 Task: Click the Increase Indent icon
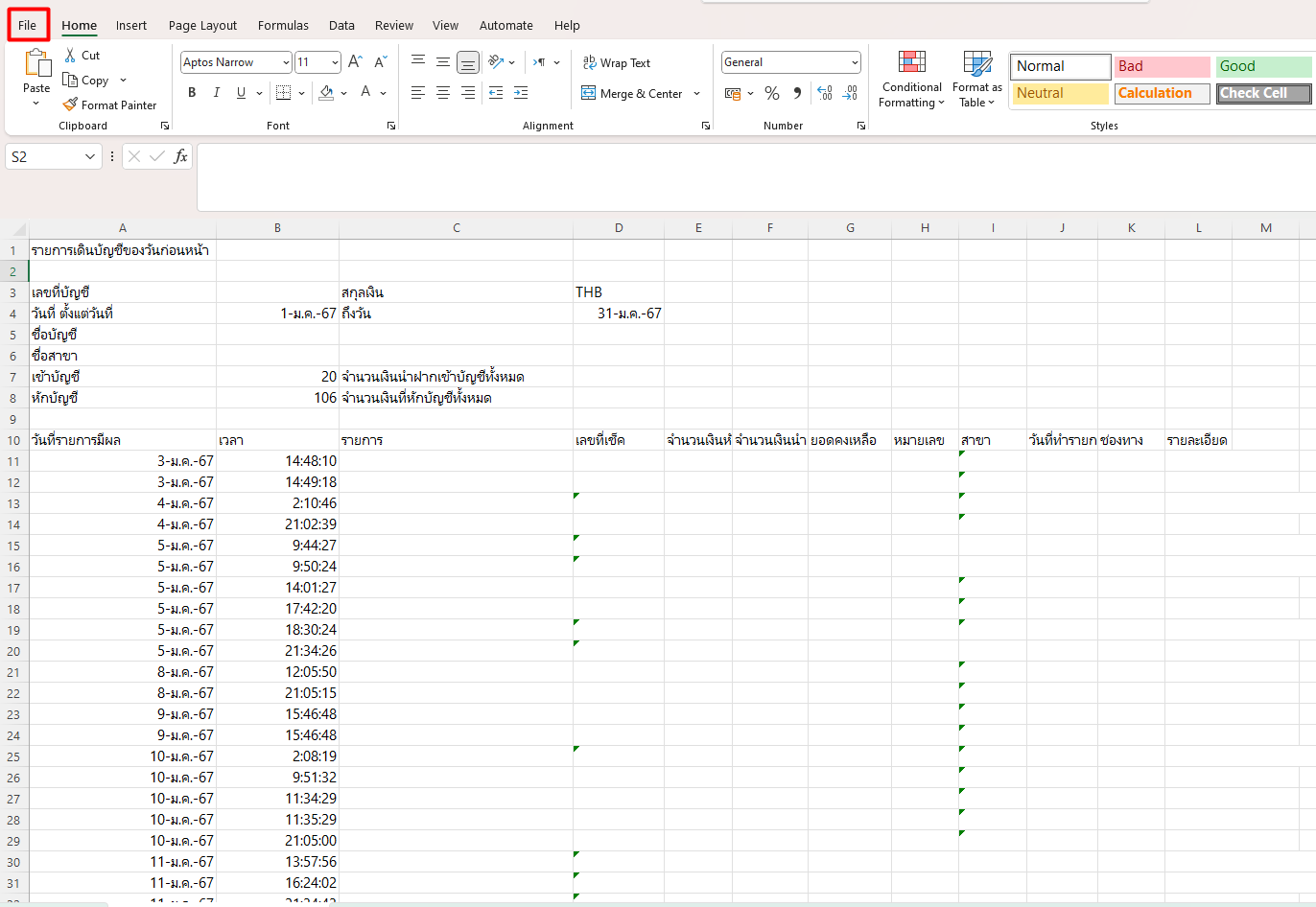point(521,93)
